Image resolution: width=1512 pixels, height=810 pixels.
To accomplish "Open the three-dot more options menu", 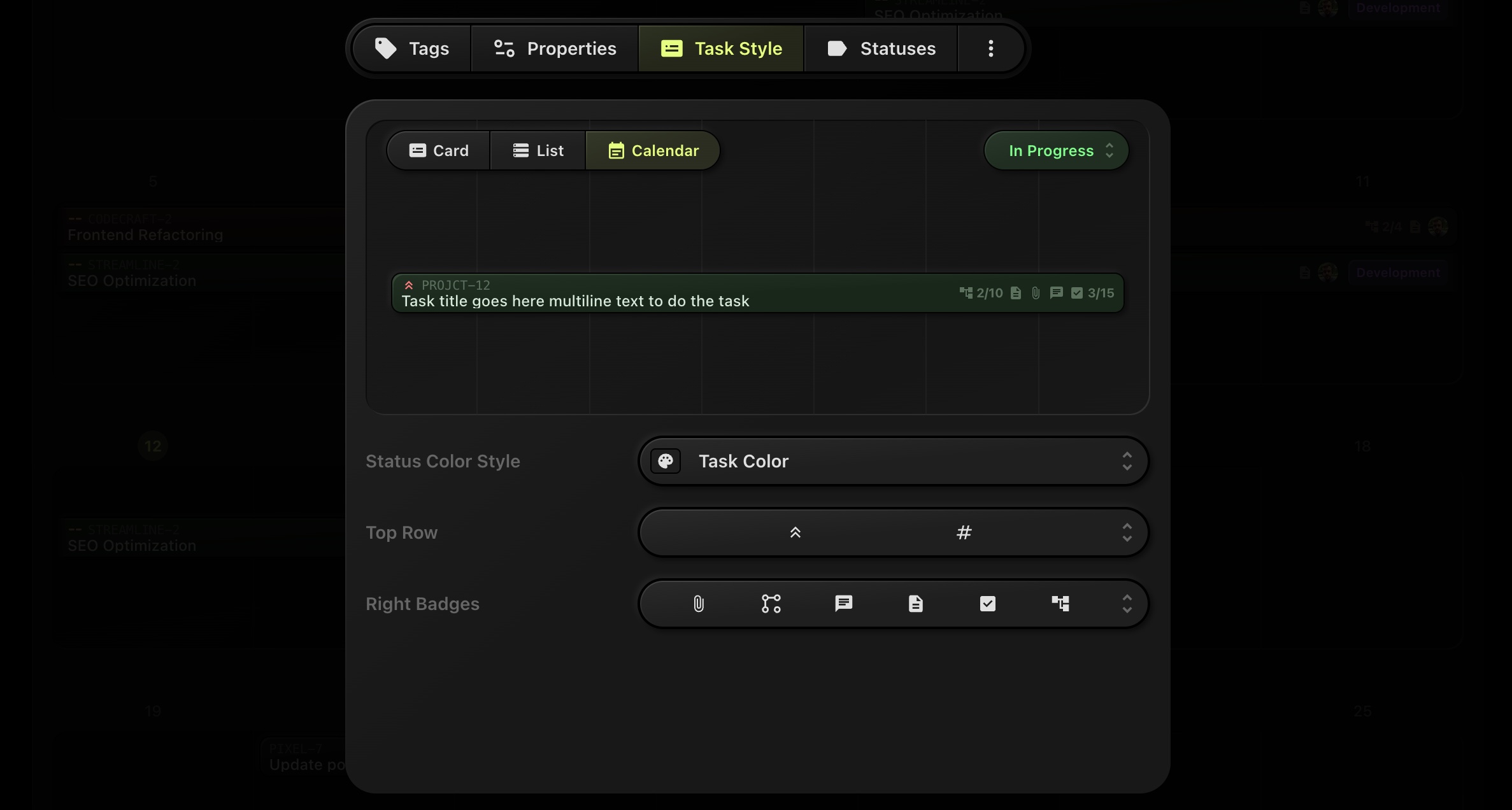I will click(x=990, y=49).
